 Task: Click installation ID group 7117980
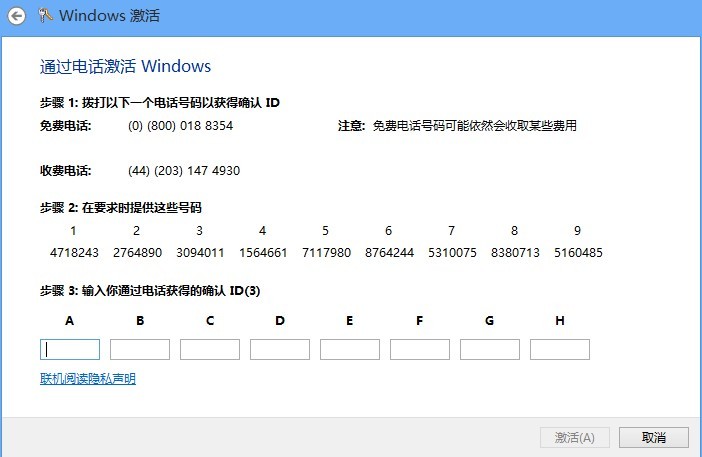[326, 253]
